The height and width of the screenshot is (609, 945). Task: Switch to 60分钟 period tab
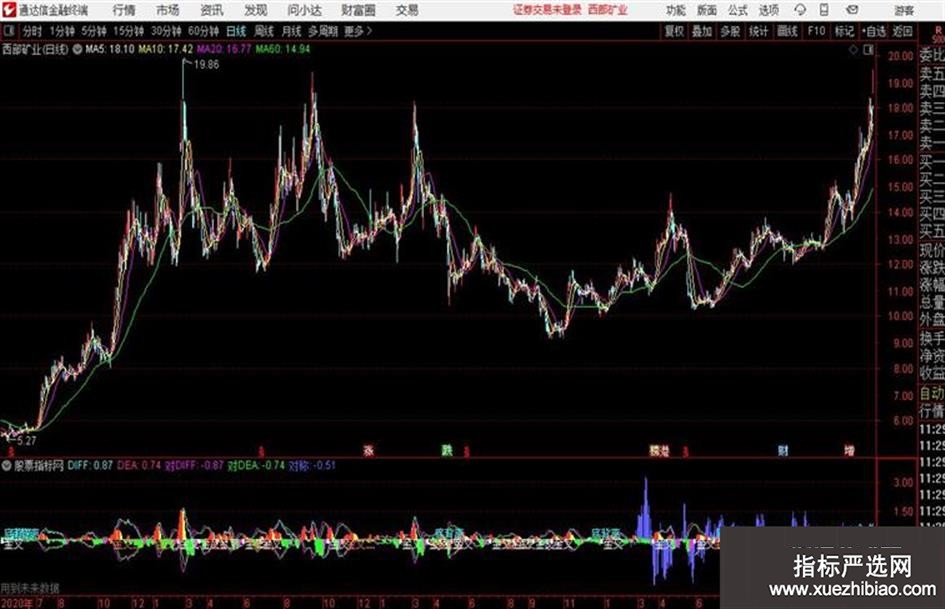click(203, 31)
